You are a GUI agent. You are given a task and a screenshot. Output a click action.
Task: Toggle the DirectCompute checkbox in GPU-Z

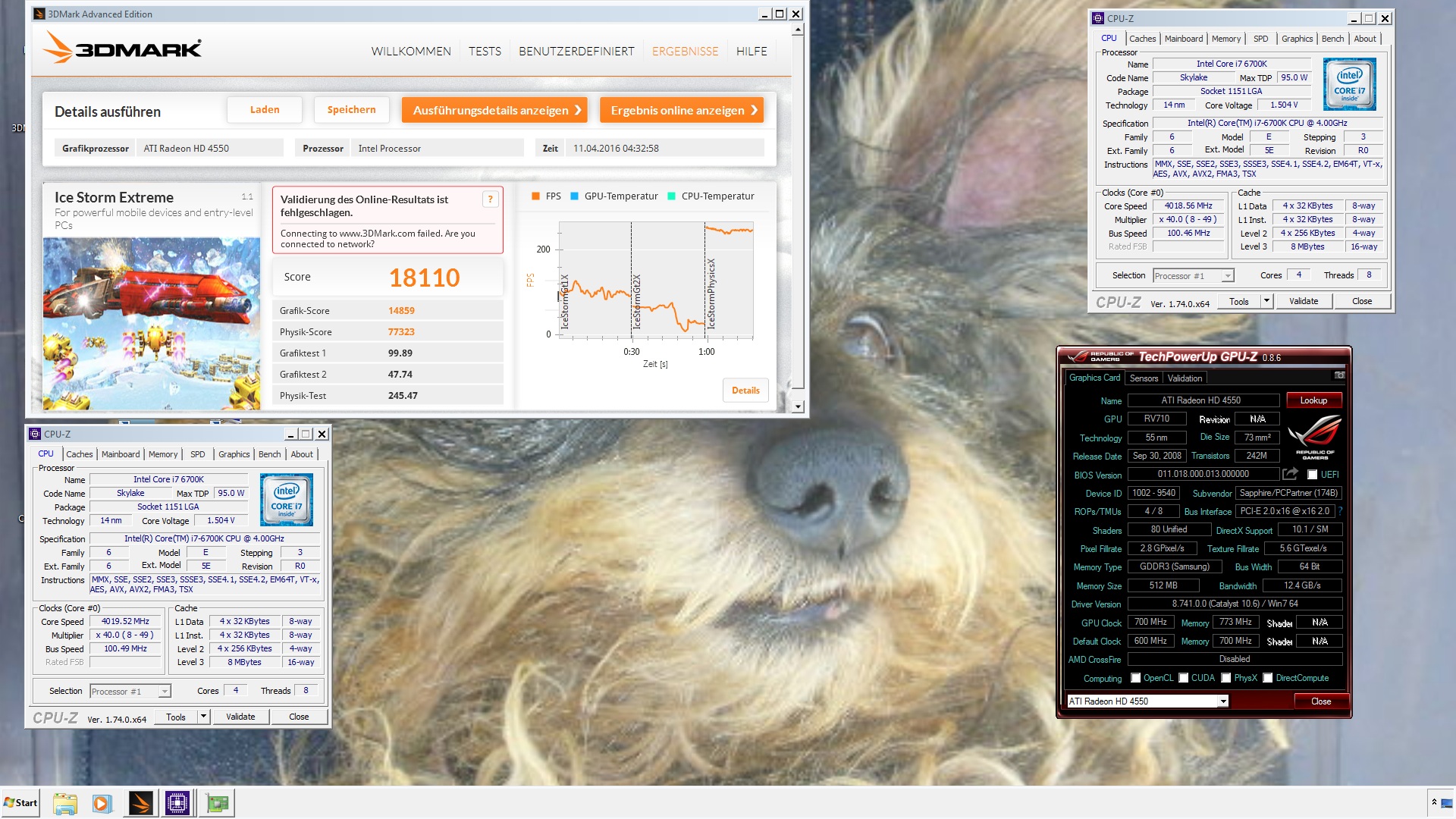pos(1267,678)
